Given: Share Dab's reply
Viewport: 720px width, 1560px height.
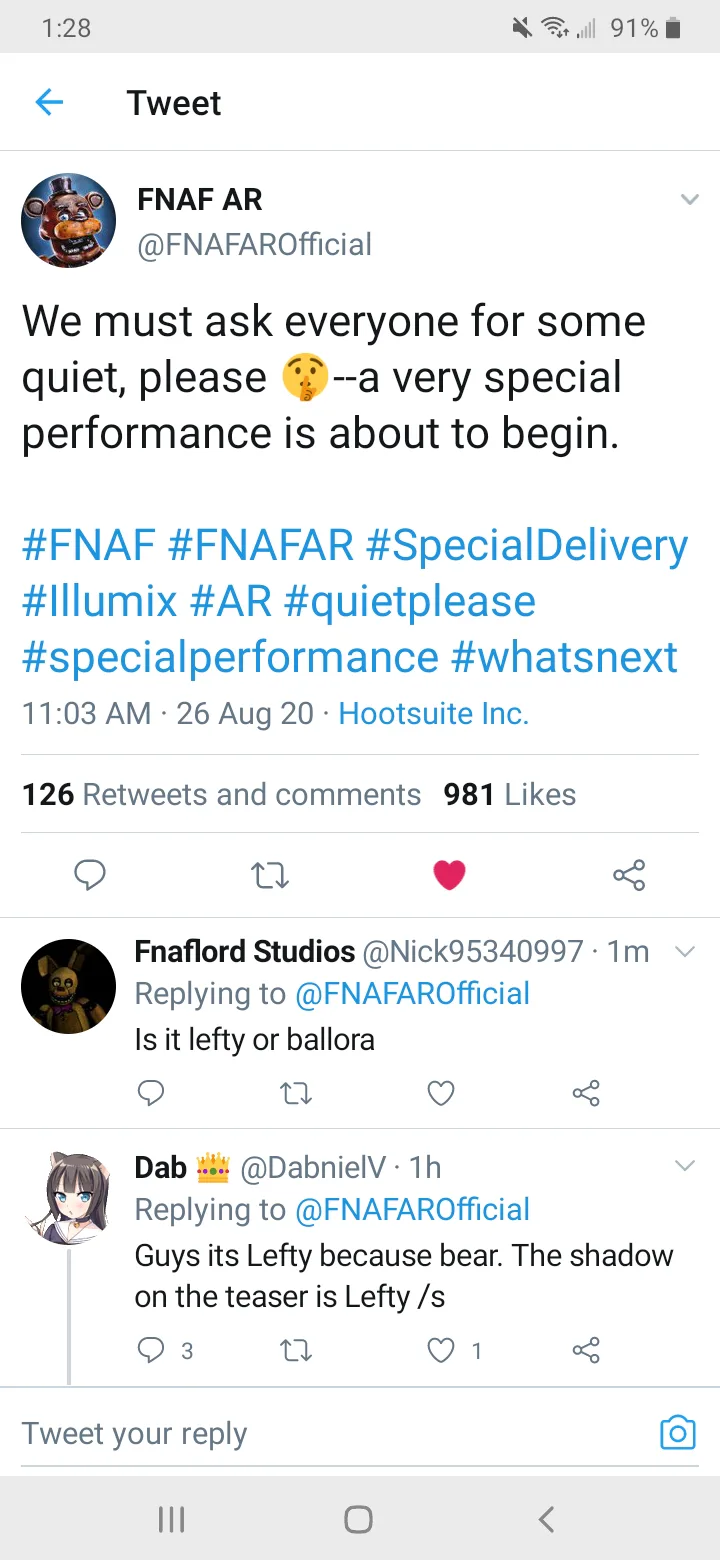Looking at the screenshot, I should coord(586,1351).
